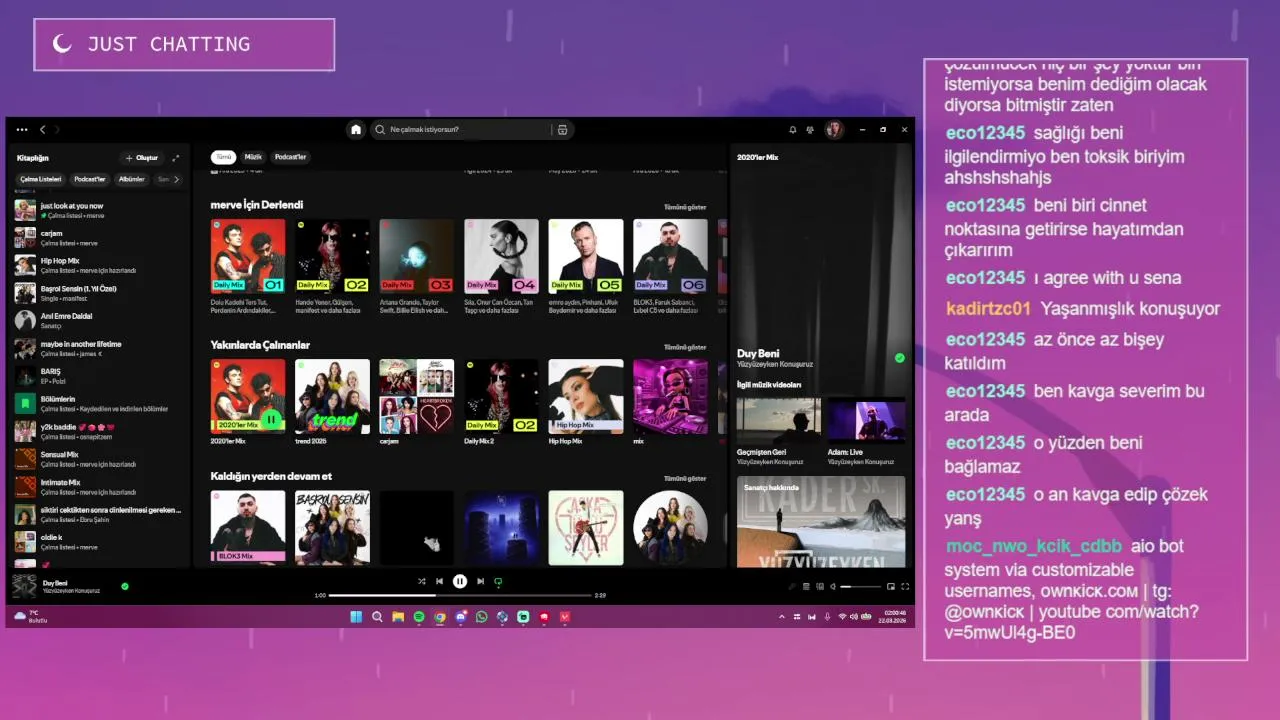
Task: Mute the volume speaker icon
Action: point(833,586)
